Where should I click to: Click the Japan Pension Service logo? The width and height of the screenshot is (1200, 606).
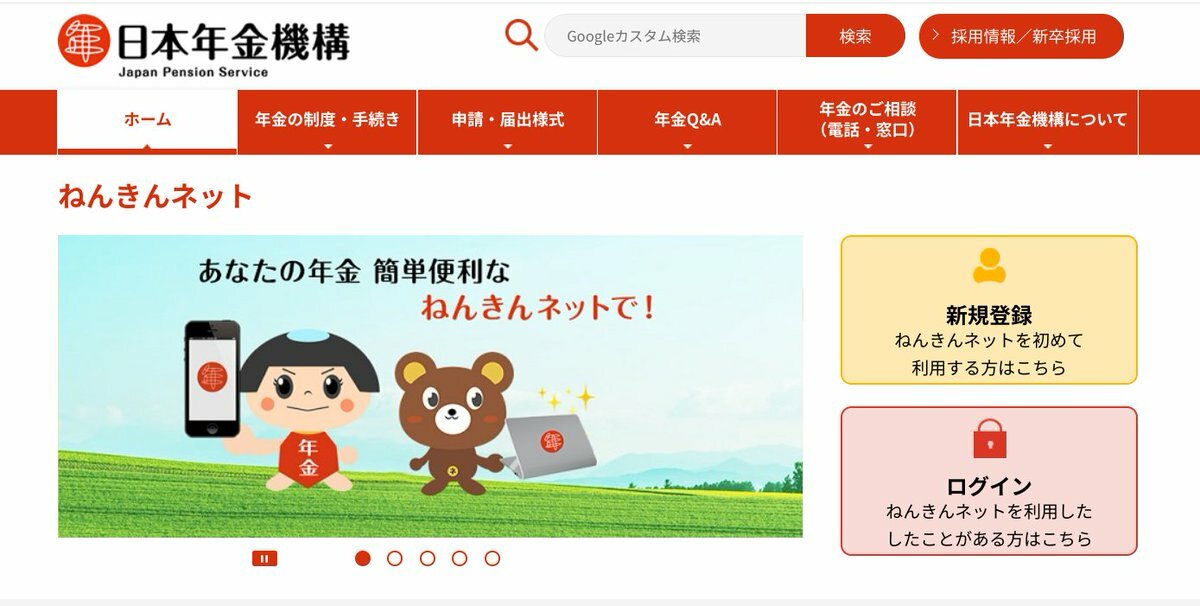203,46
